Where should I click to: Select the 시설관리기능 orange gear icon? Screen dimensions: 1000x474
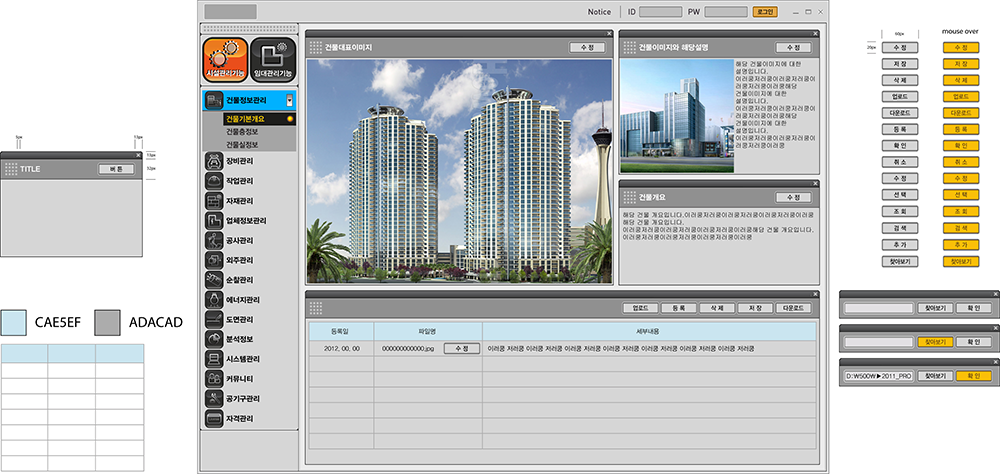tap(224, 60)
